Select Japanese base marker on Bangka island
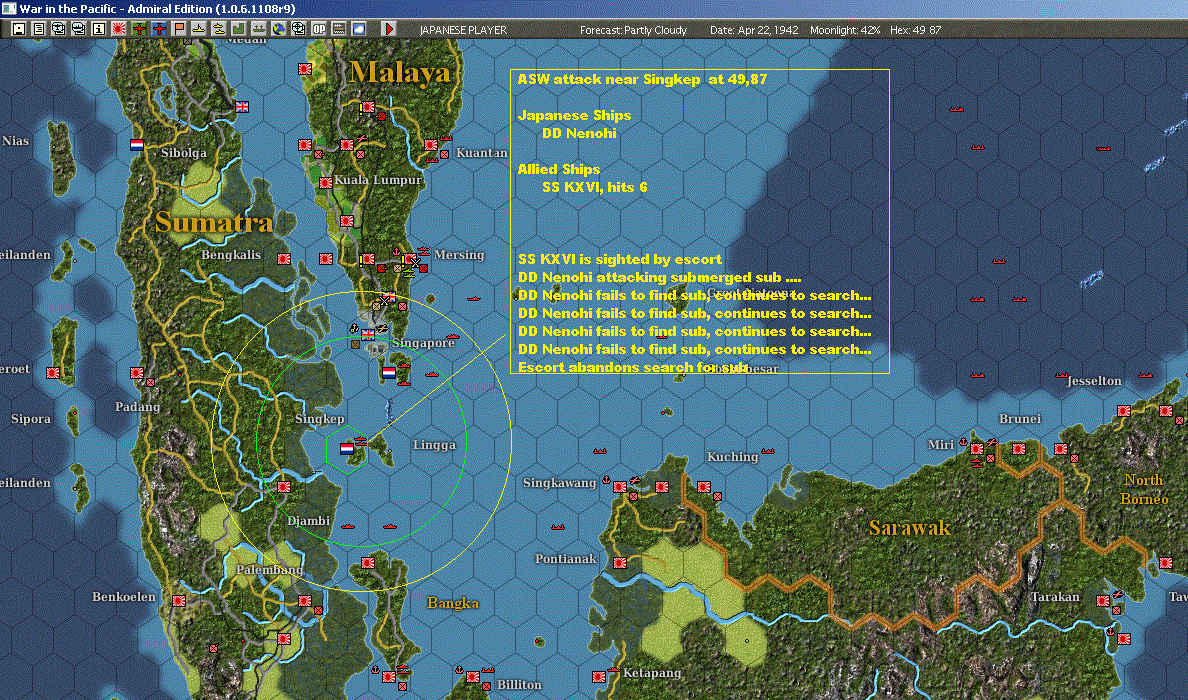1188x700 pixels. pyautogui.click(x=367, y=563)
